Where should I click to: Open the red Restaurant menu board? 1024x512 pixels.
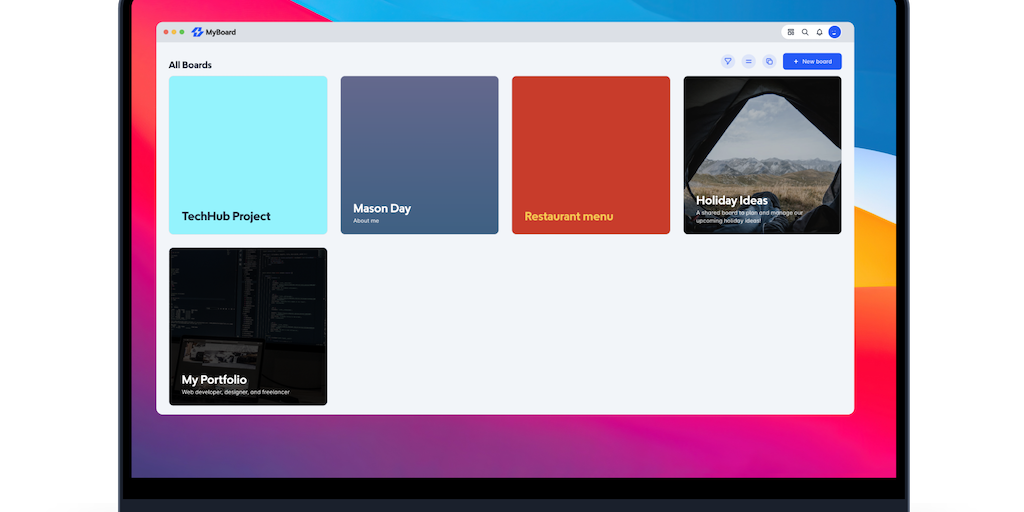point(591,155)
